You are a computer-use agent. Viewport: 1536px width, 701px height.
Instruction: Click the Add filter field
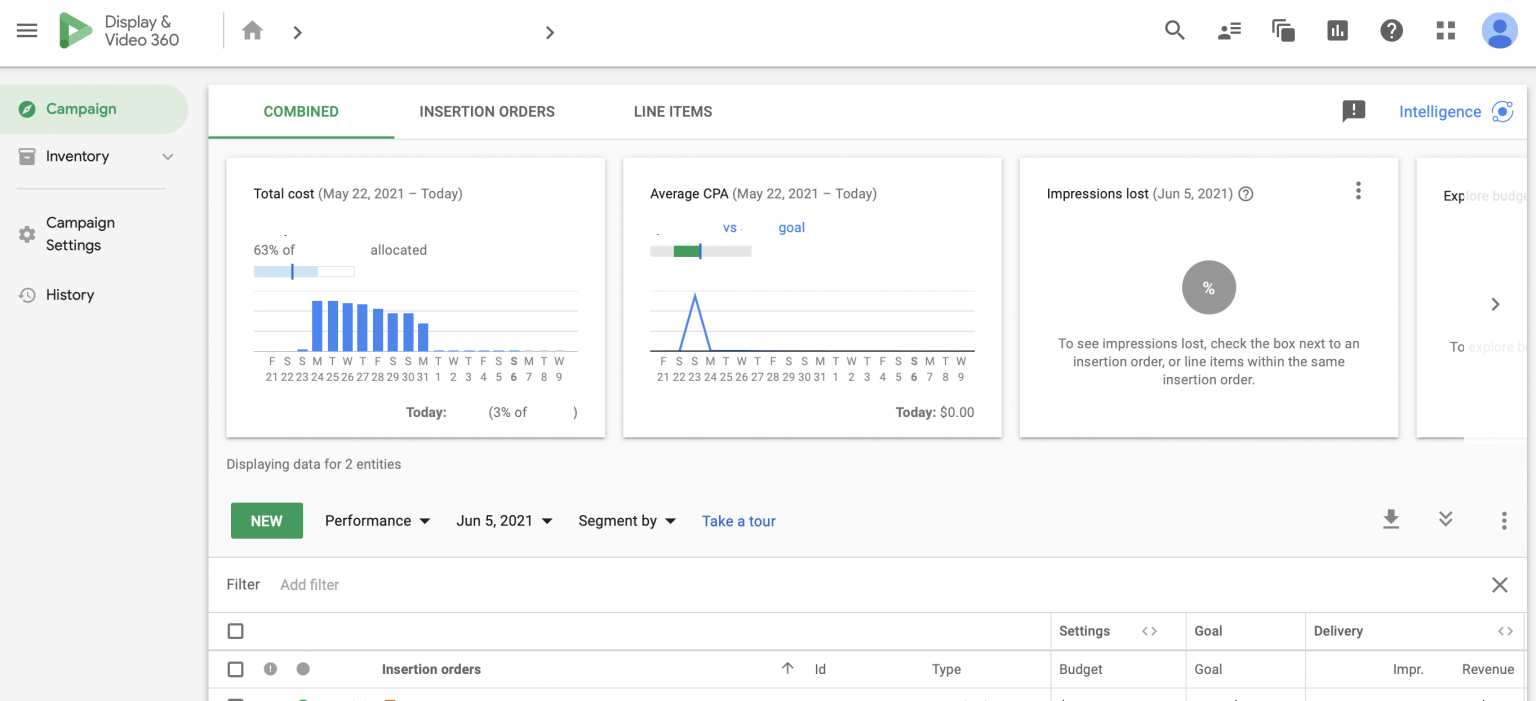309,584
